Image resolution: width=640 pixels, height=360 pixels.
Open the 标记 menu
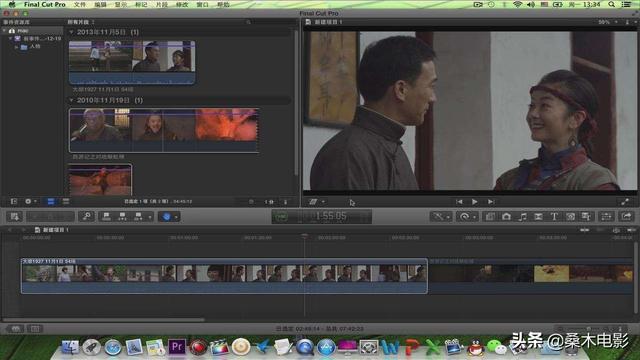[141, 4]
